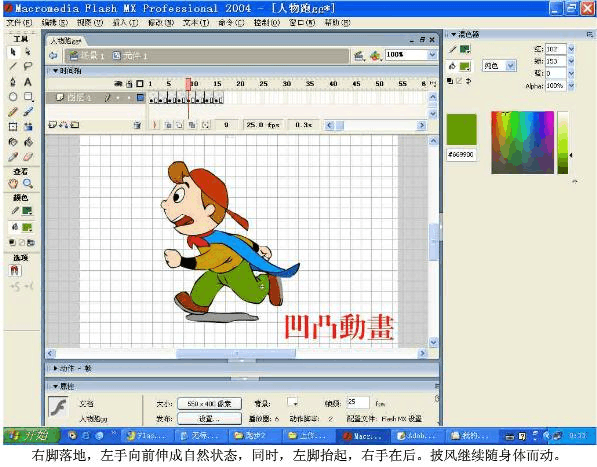Collapse the Color Mixer panel
The height and width of the screenshot is (467, 597).
click(x=453, y=35)
